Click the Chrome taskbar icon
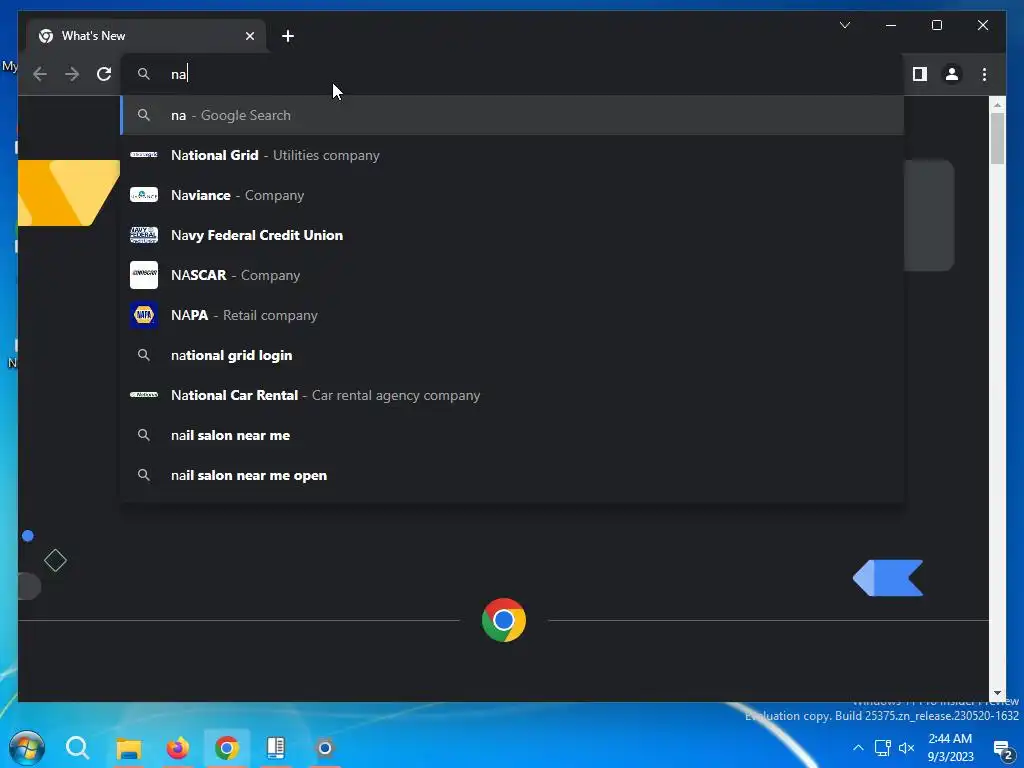 click(227, 748)
